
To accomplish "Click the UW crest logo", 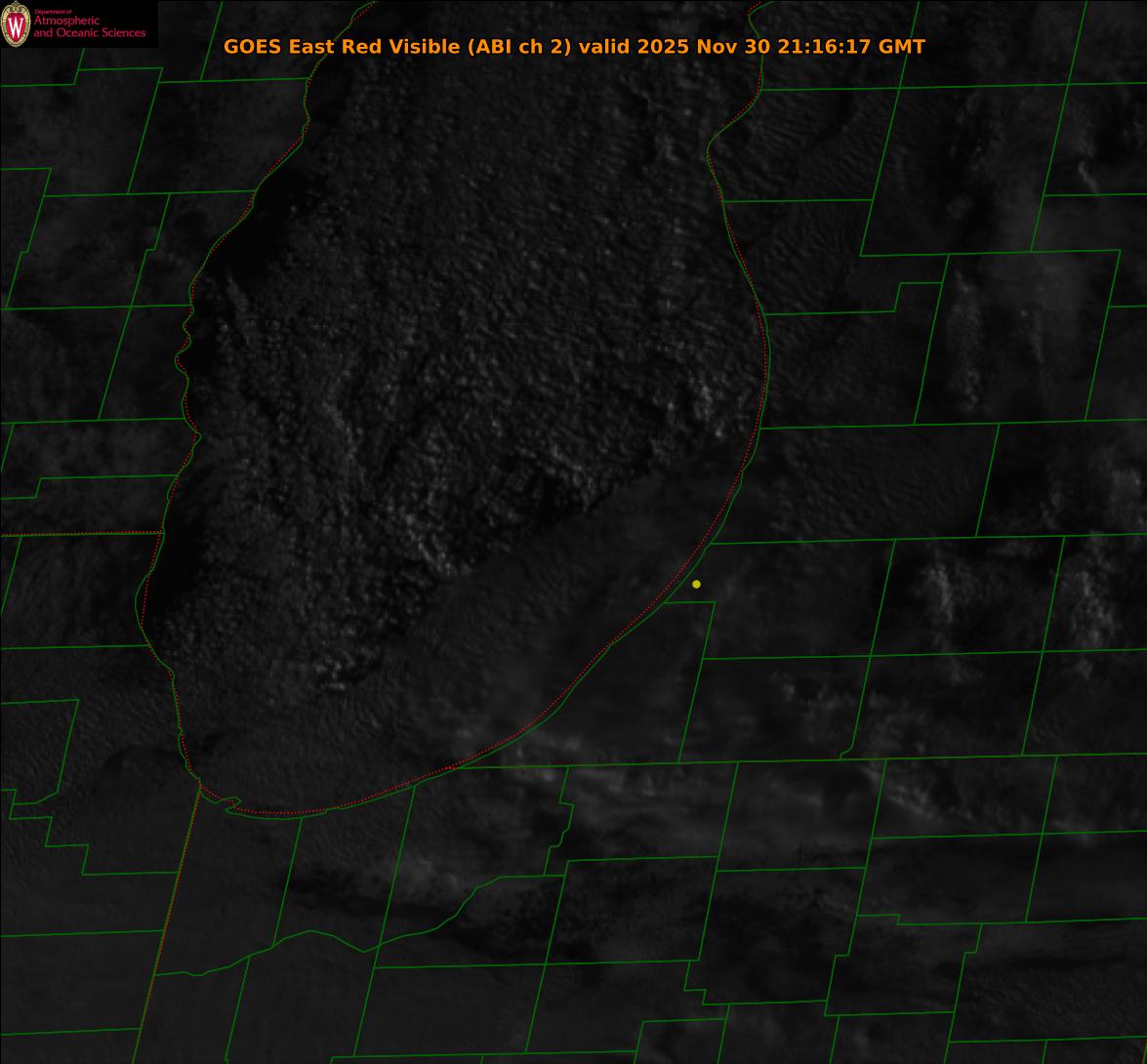I will pos(16,24).
